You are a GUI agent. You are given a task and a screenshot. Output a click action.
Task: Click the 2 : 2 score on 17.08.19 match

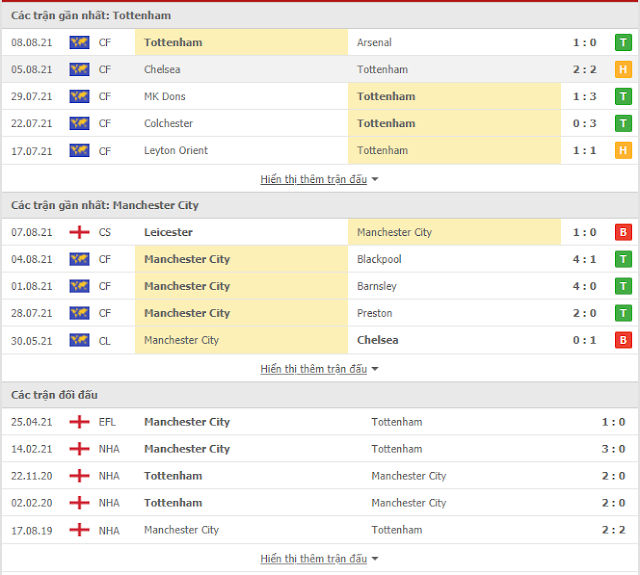coord(613,530)
